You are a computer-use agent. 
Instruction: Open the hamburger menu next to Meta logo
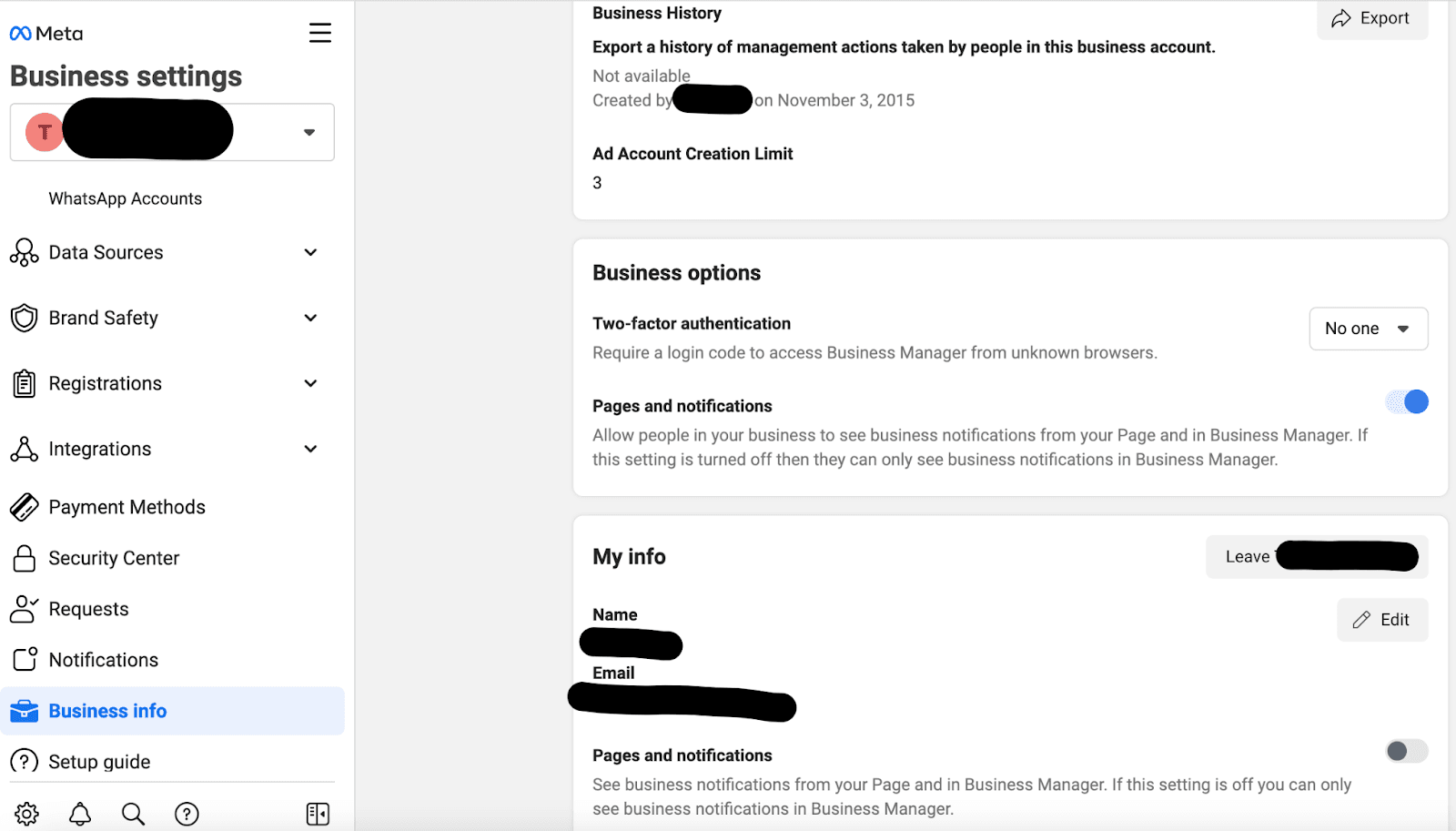pyautogui.click(x=319, y=34)
